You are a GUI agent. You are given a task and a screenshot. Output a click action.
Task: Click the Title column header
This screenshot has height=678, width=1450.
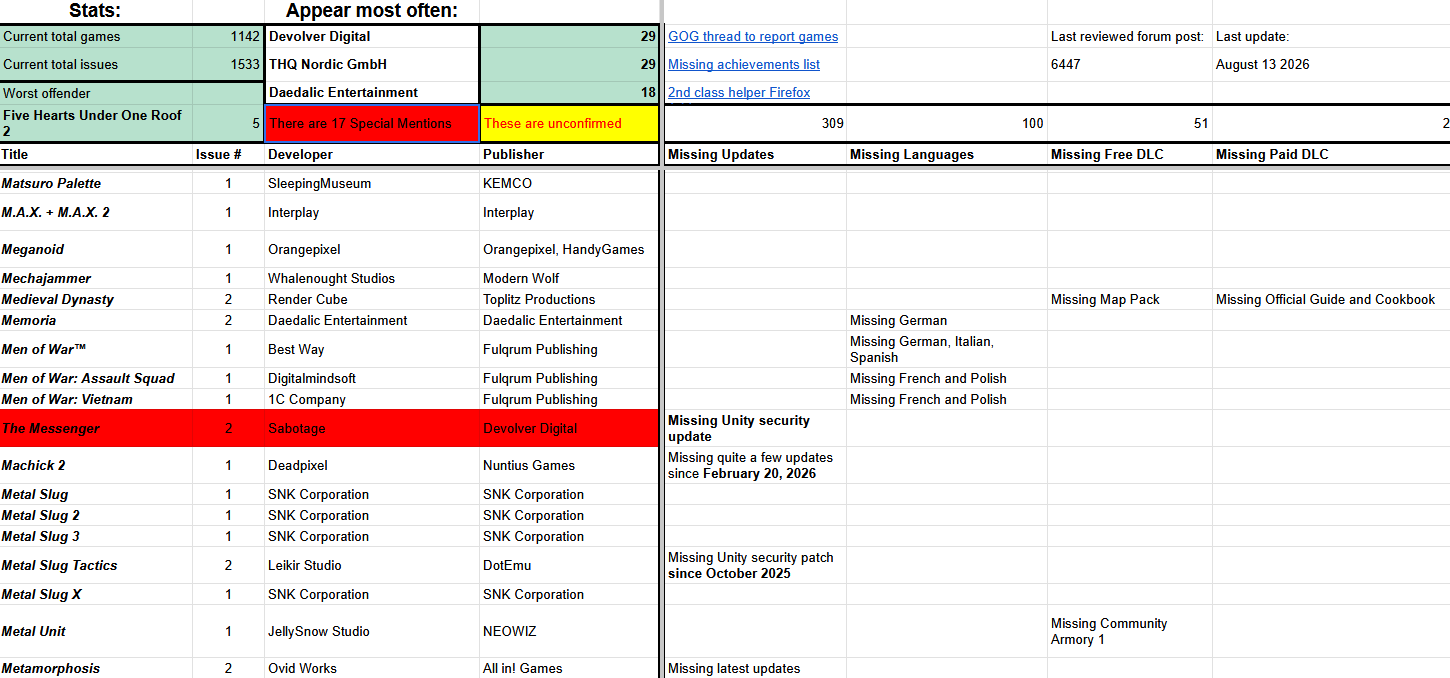point(96,155)
